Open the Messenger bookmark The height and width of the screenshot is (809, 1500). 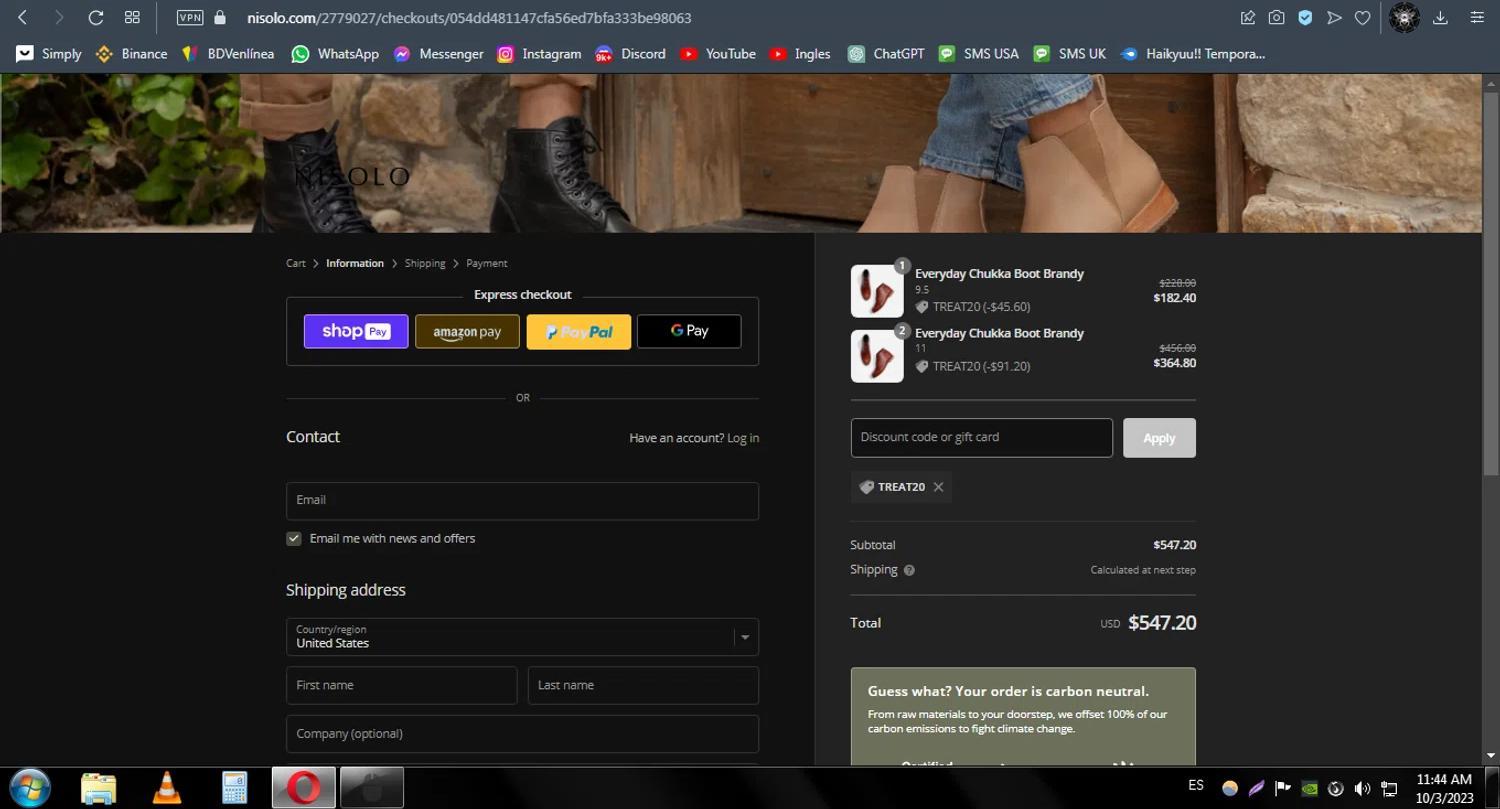(x=438, y=54)
